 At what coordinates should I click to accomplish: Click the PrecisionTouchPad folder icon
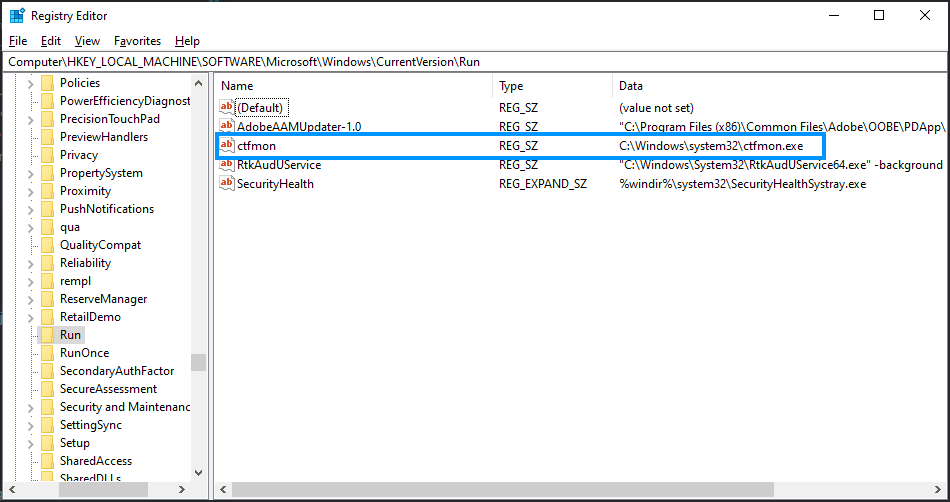[47, 119]
